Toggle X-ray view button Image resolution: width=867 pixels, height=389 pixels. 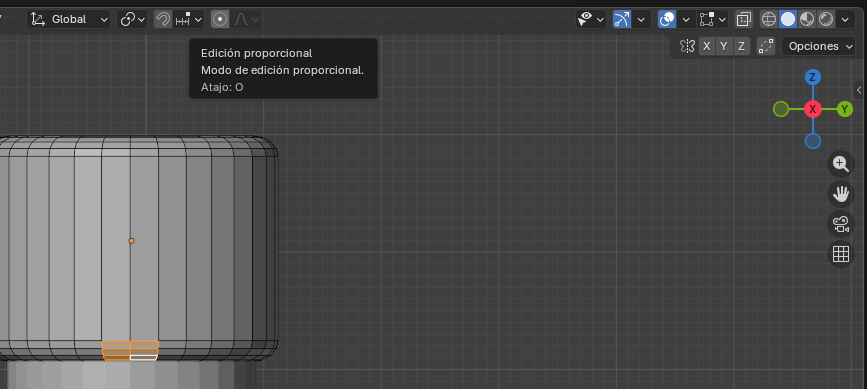pyautogui.click(x=744, y=19)
